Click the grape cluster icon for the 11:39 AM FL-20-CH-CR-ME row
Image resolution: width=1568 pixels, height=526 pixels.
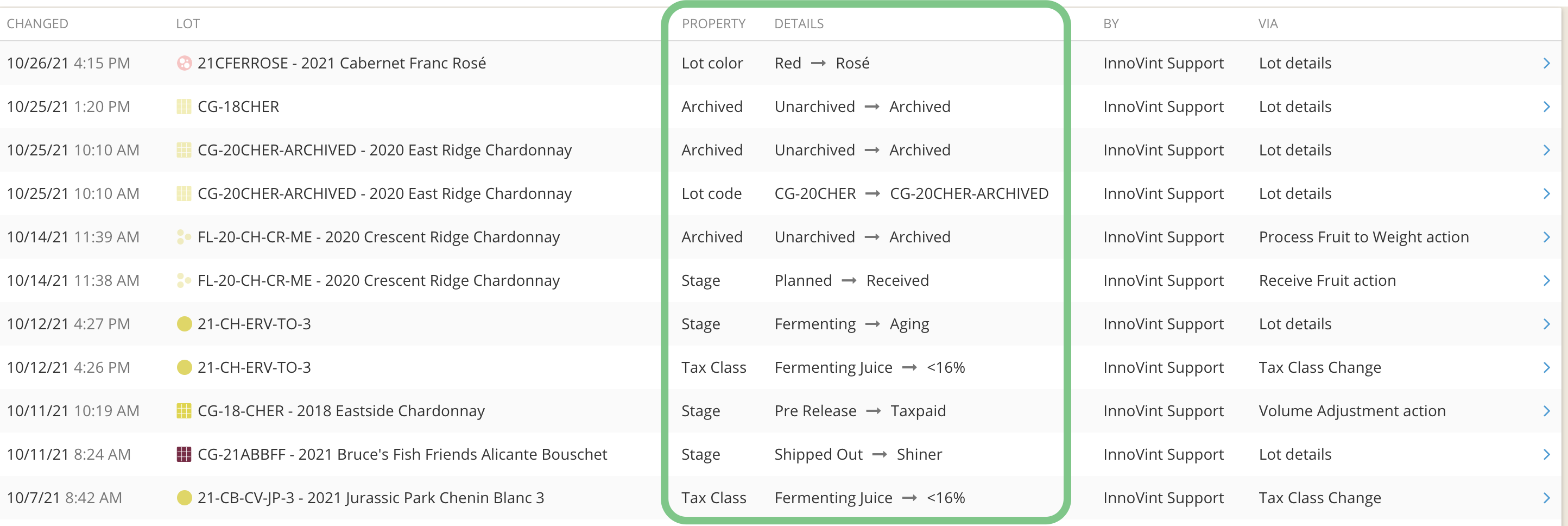pyautogui.click(x=184, y=237)
